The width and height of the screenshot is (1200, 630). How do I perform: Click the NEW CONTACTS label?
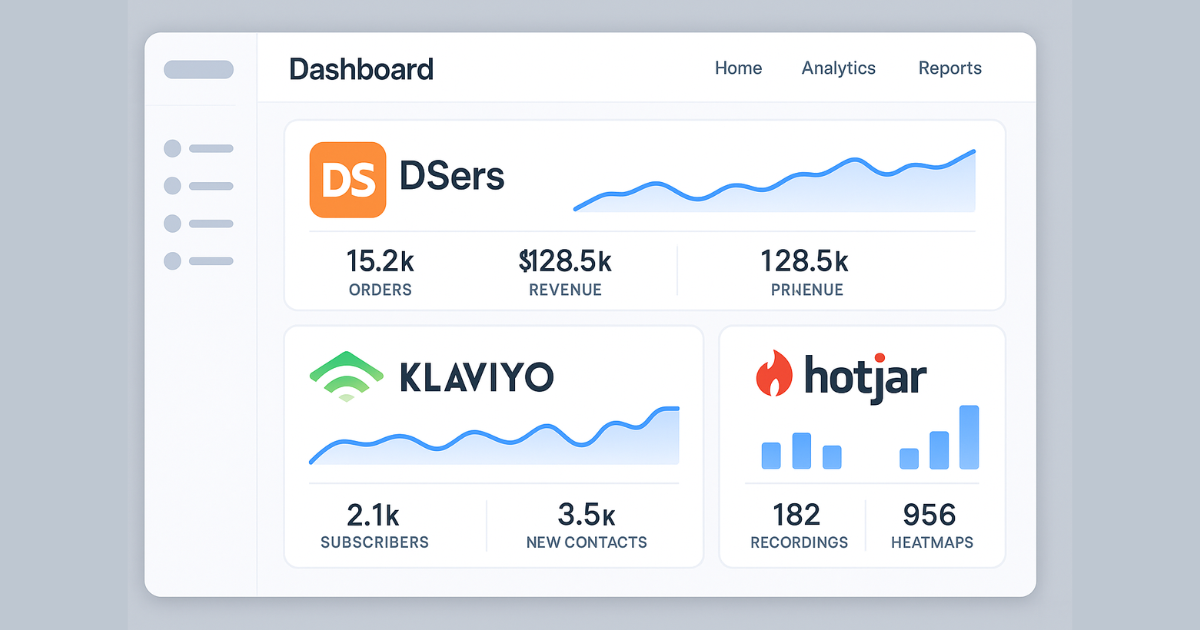(x=586, y=543)
